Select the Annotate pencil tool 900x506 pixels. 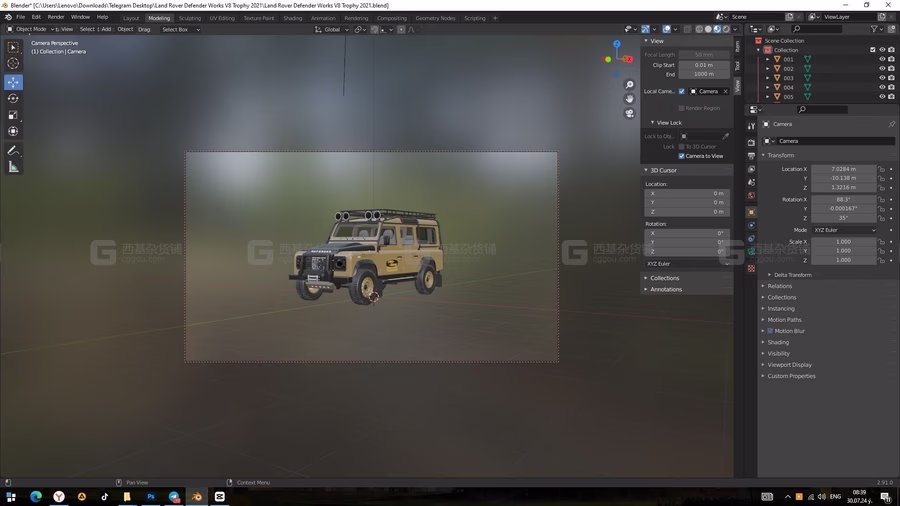[x=13, y=150]
